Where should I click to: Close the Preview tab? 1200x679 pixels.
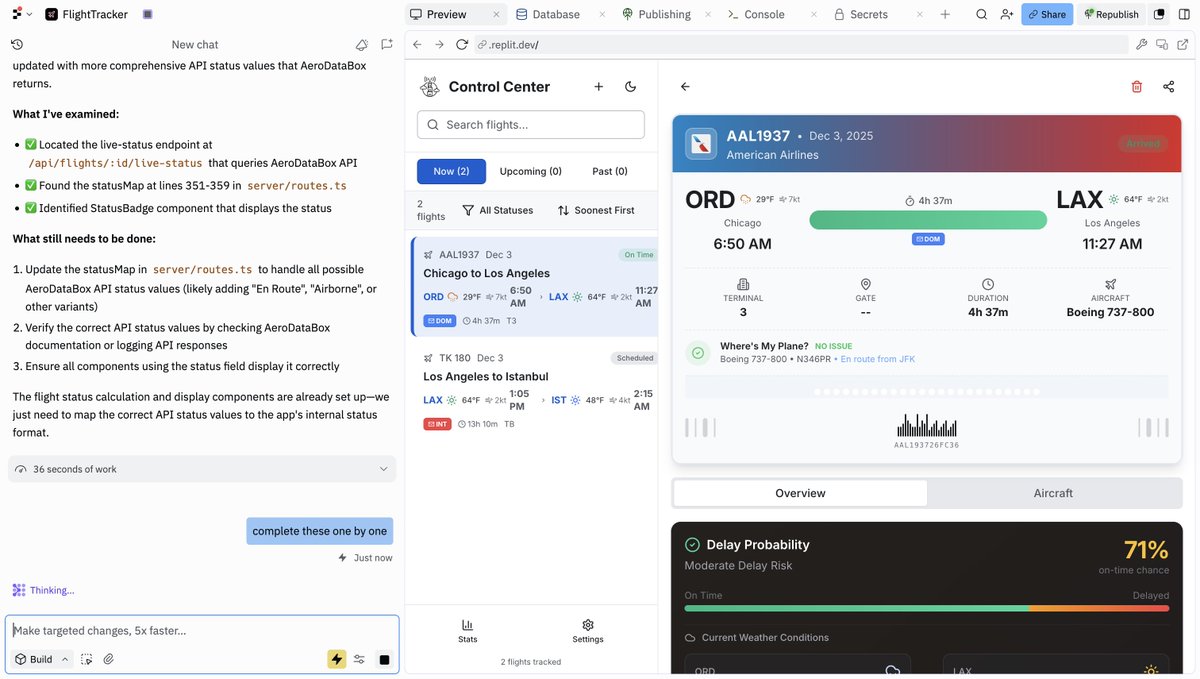click(497, 14)
